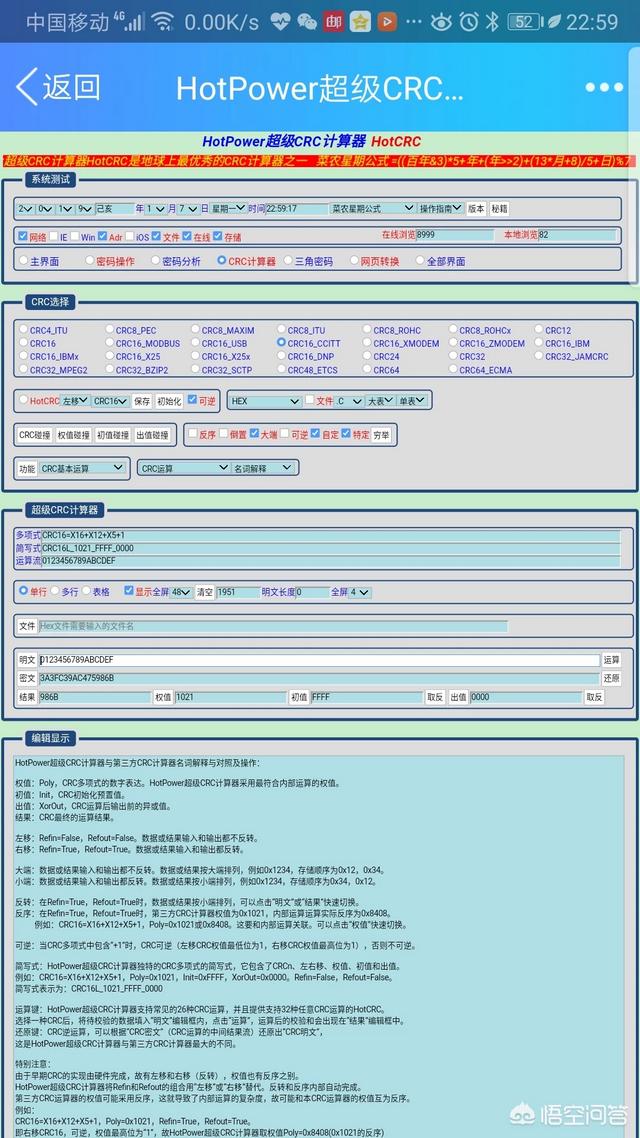Open the 大表 dropdown
The width and height of the screenshot is (640, 1138).
380,401
